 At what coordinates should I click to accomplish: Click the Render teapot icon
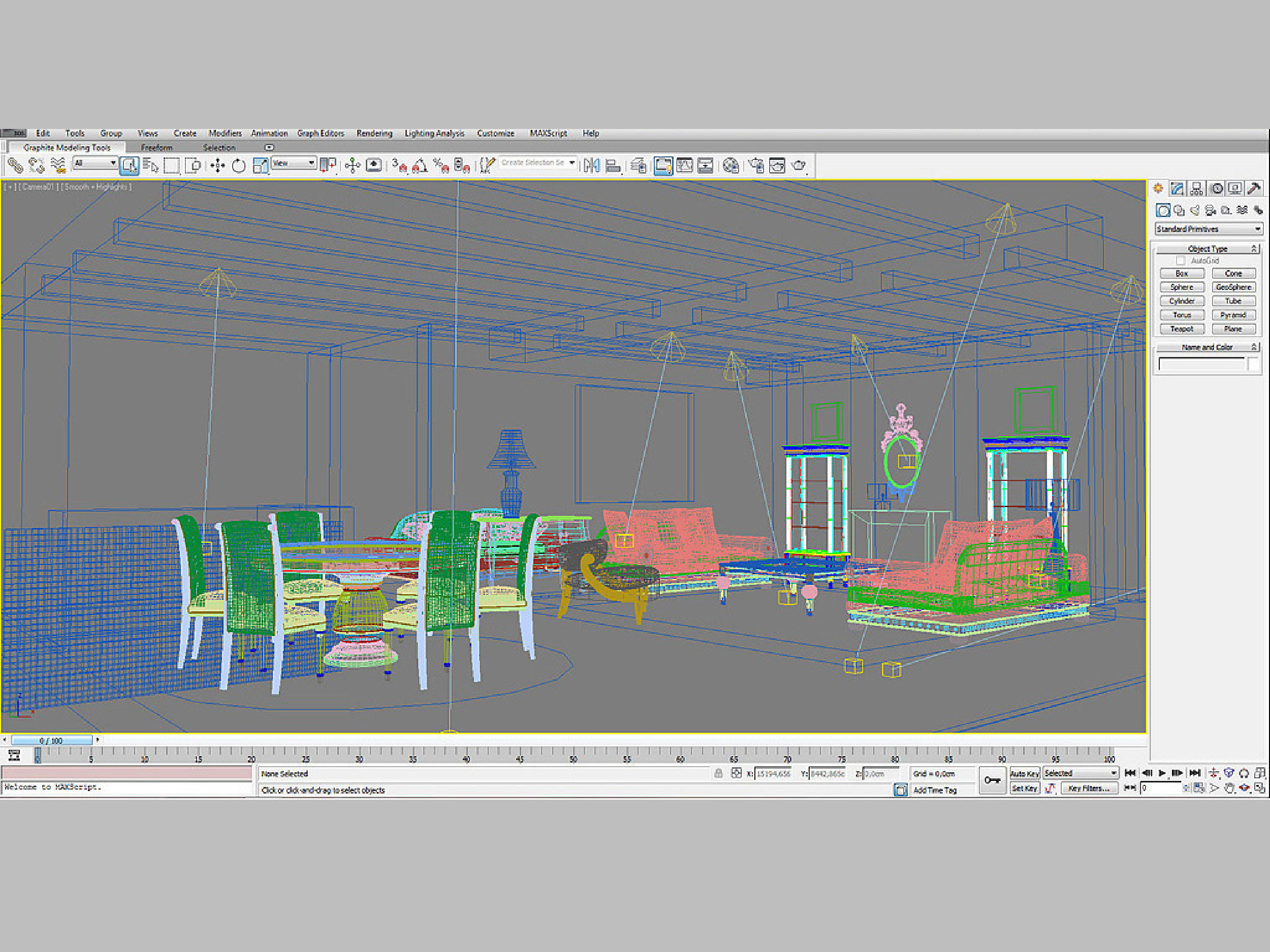(x=799, y=166)
